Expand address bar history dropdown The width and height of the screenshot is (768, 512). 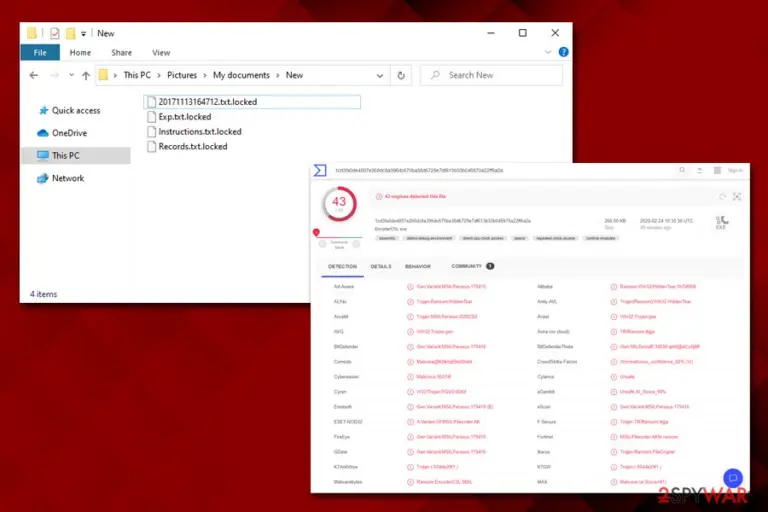pos(380,75)
